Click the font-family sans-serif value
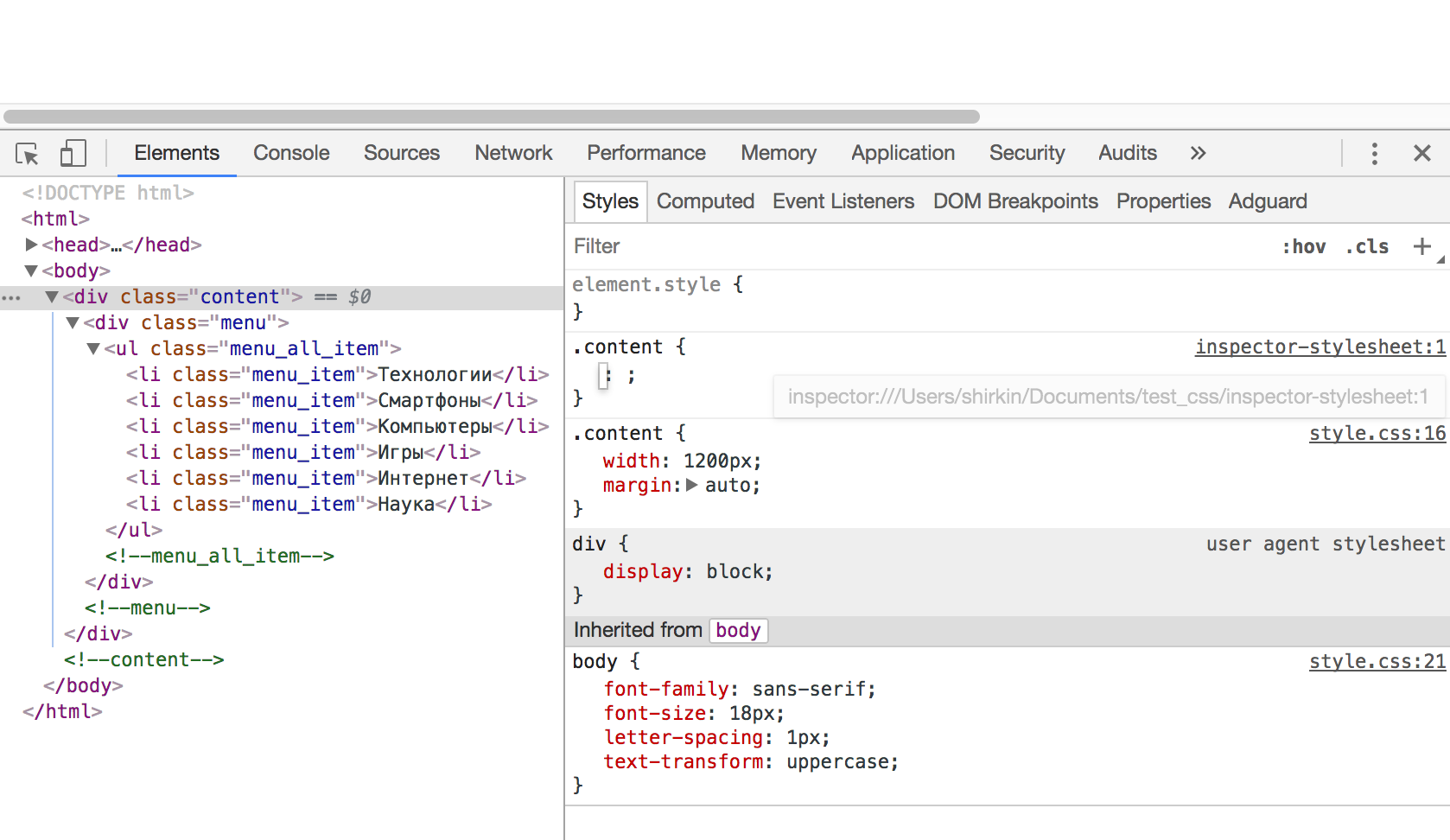1450x840 pixels. tap(808, 689)
